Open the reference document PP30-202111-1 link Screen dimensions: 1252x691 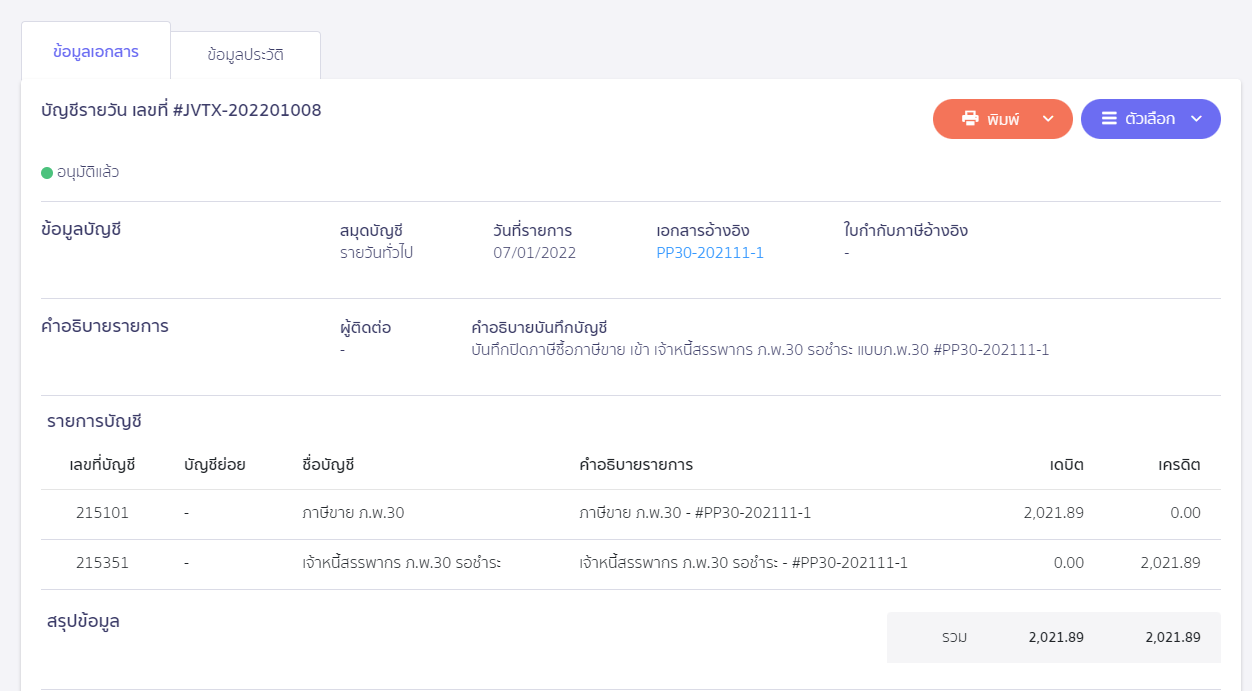click(x=710, y=253)
